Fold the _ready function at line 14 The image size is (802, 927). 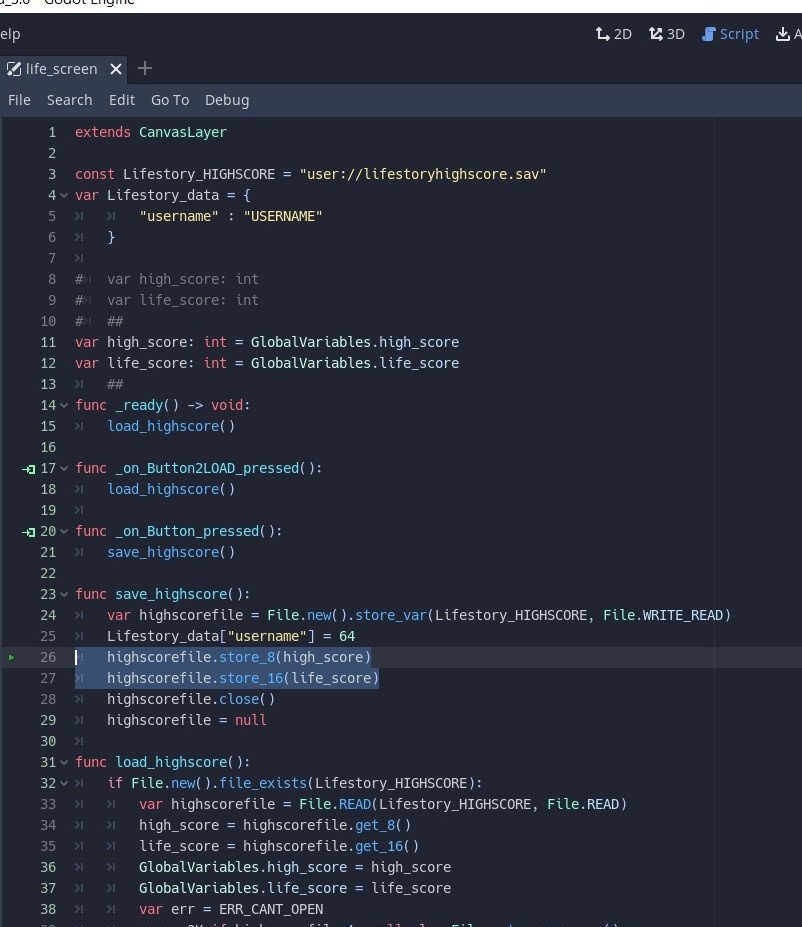pyautogui.click(x=65, y=405)
